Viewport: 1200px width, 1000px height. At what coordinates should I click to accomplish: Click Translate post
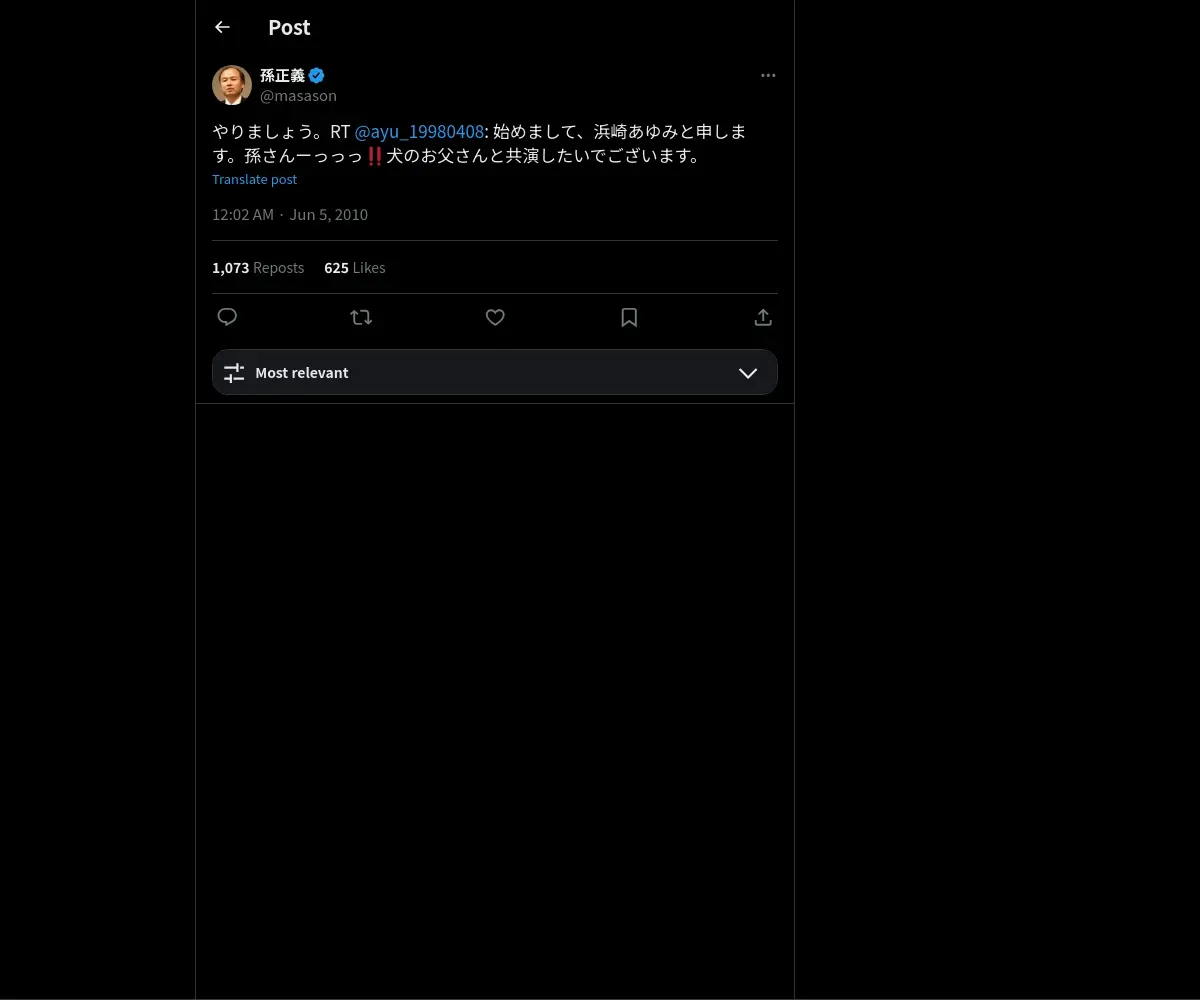click(254, 179)
